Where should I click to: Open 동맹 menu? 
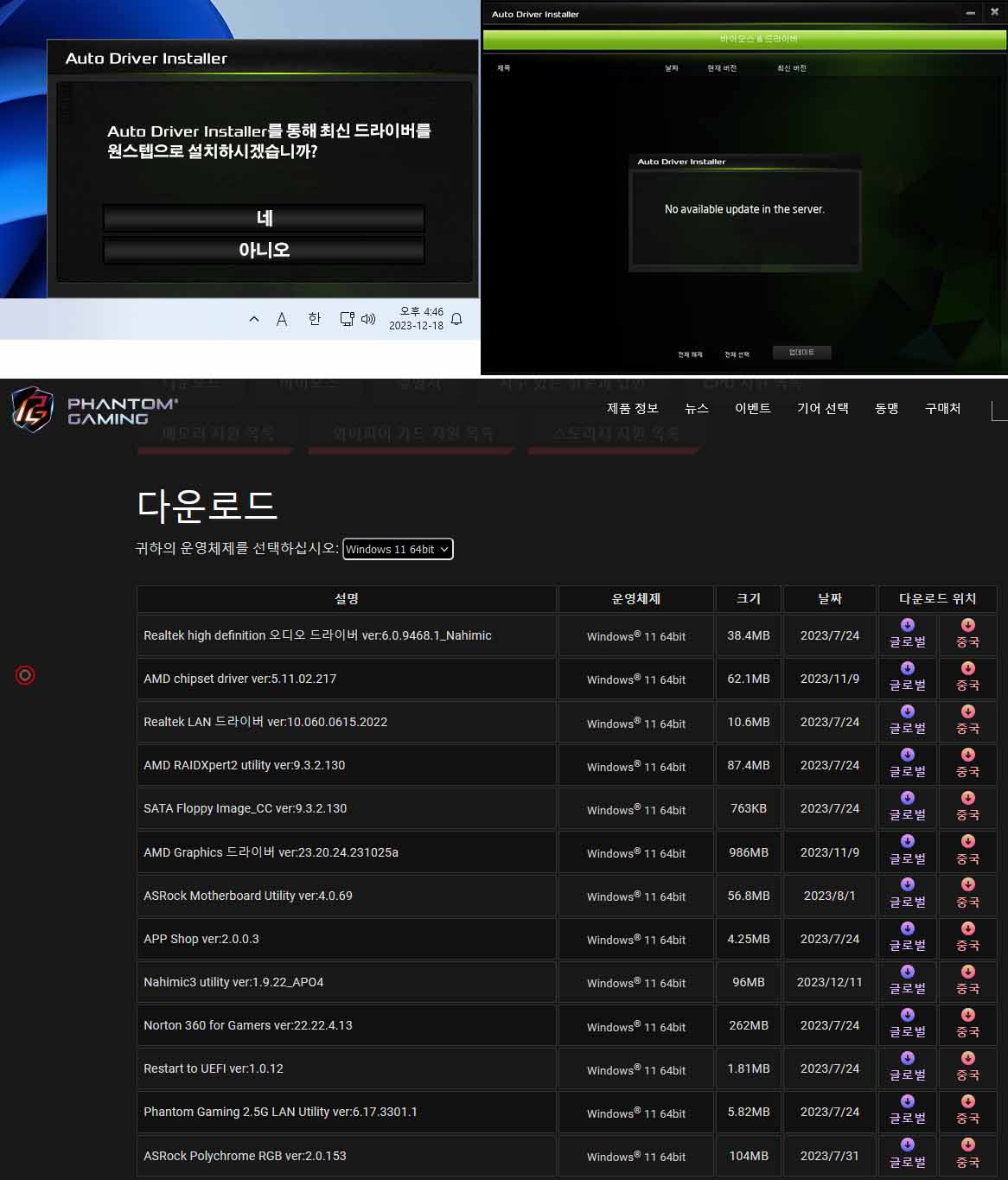click(x=887, y=408)
